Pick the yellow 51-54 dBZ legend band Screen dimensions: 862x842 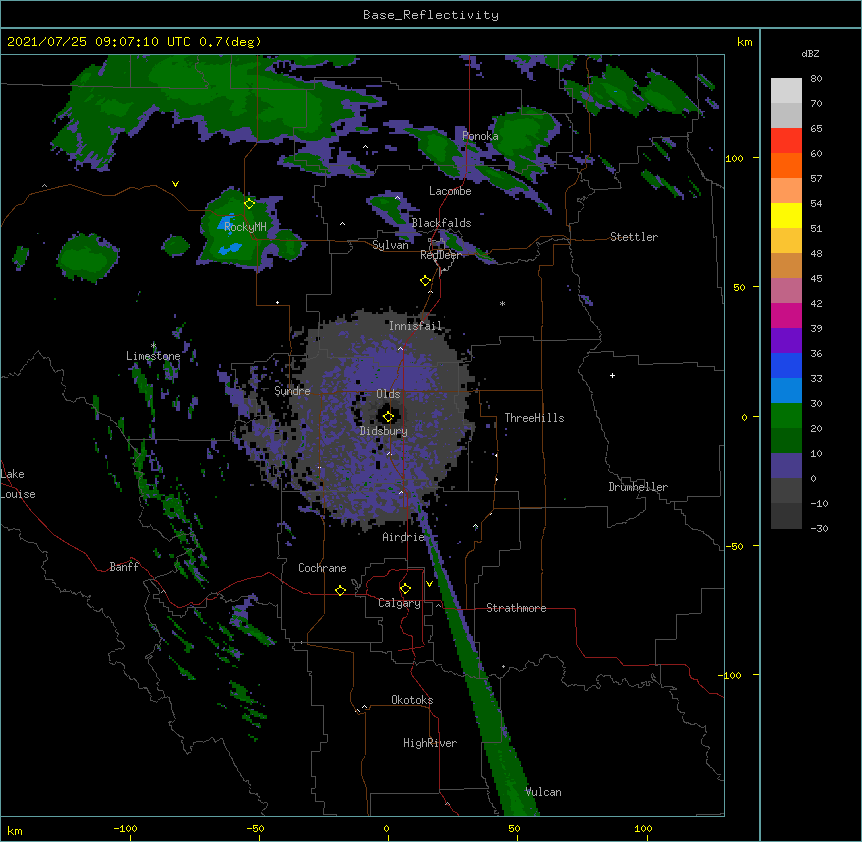click(786, 215)
